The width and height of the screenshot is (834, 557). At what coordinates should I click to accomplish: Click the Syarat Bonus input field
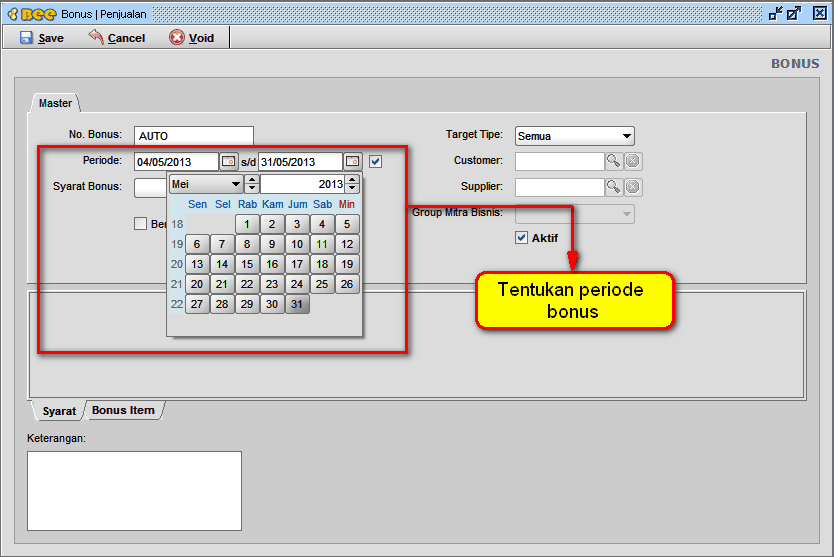point(151,188)
